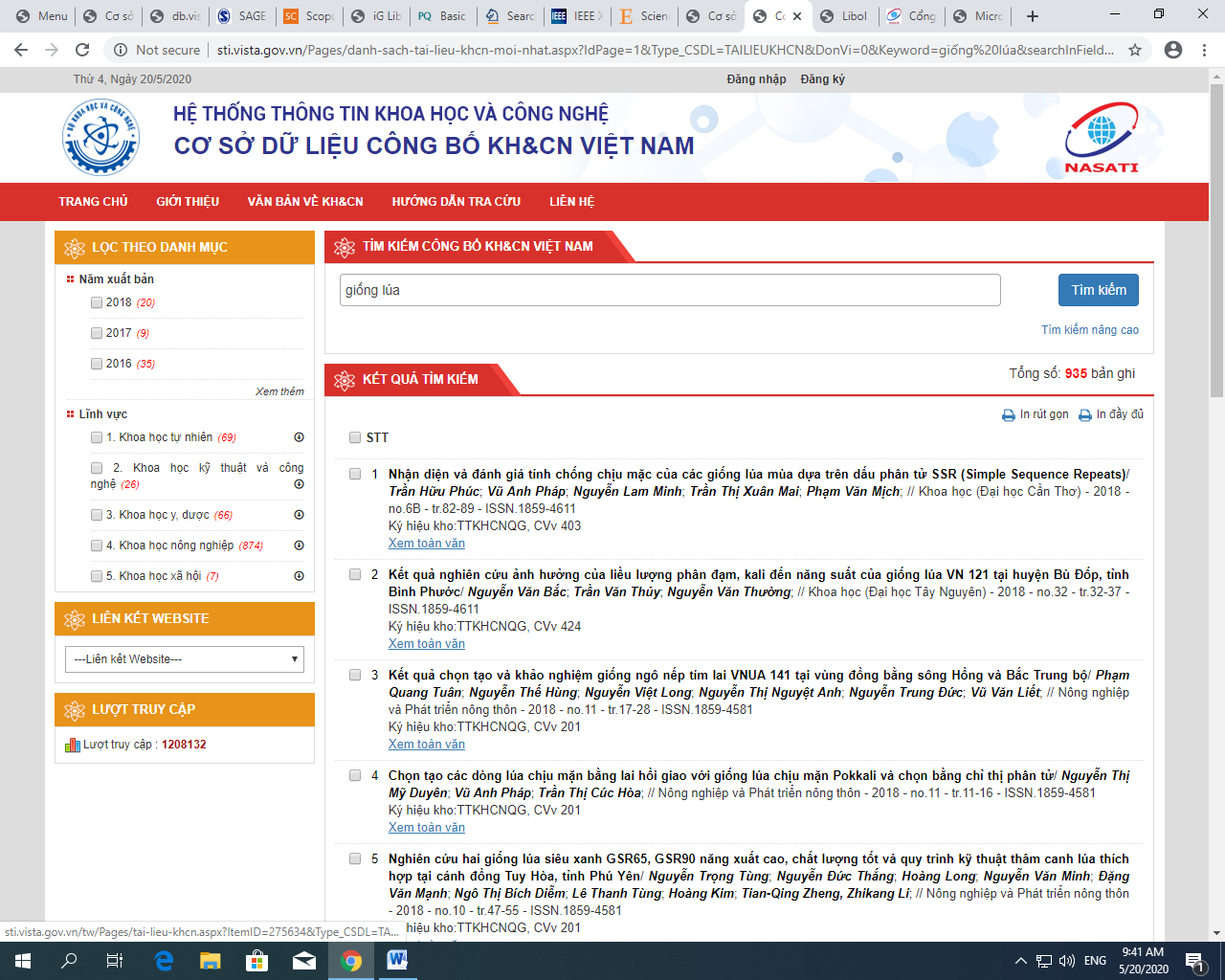Tick the 'Khoa học nông nghiệp' checkbox
This screenshot has width=1225, height=980.
(97, 546)
